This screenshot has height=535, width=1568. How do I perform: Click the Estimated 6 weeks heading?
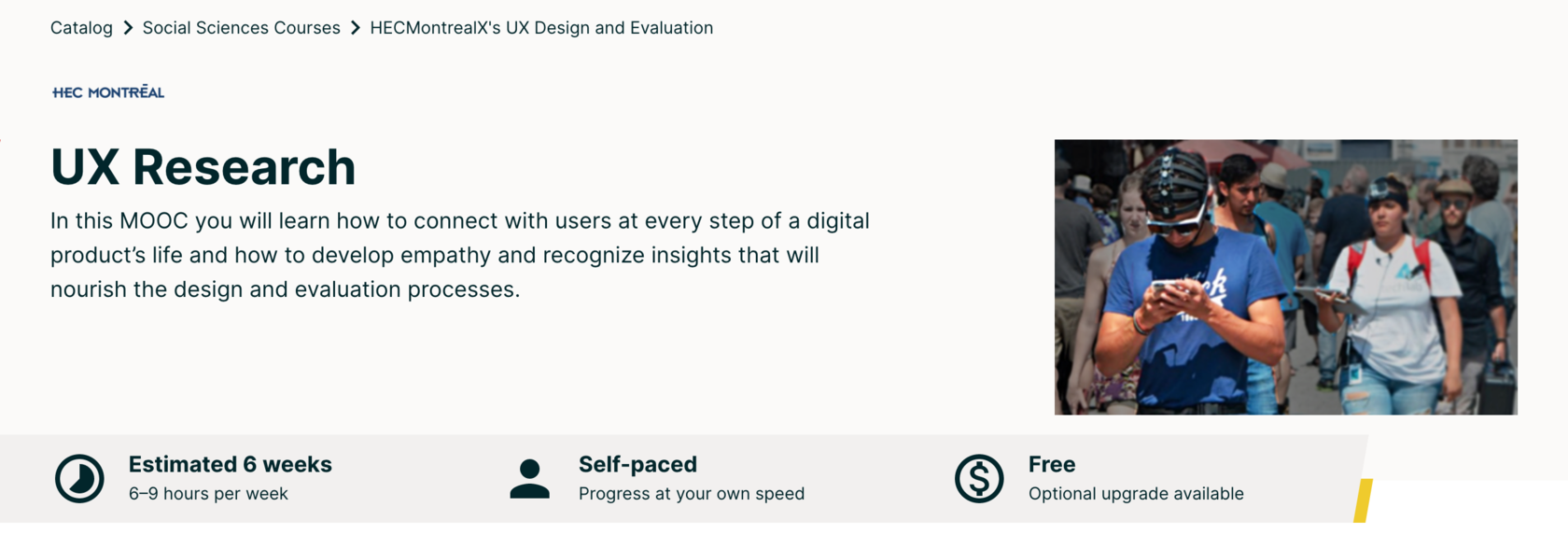point(230,464)
